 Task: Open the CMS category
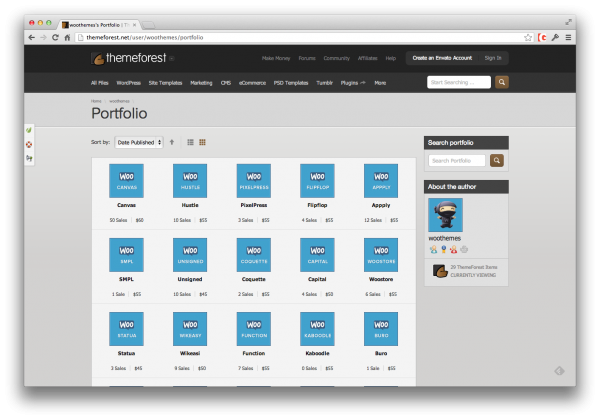pos(226,83)
